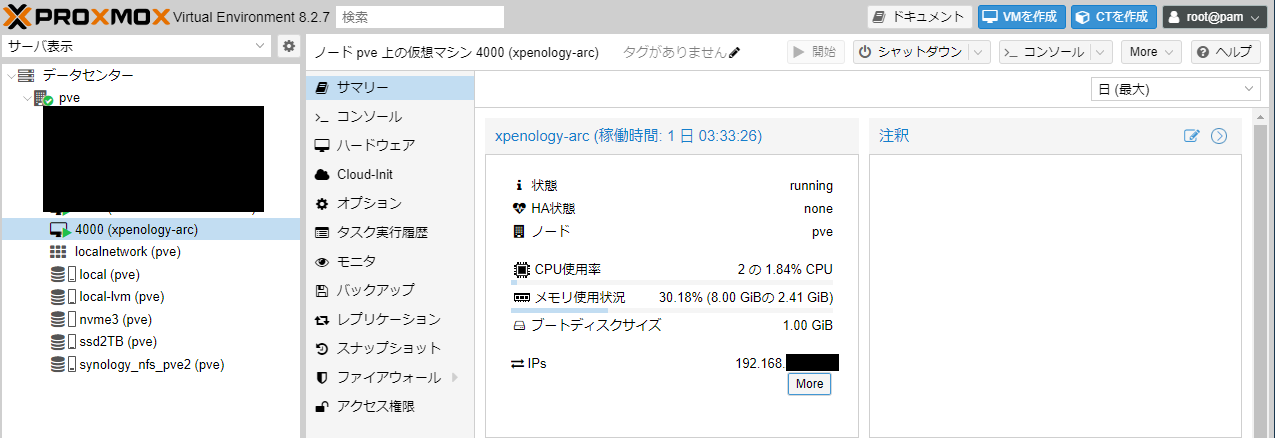Open the 日 (最大) timeframe dropdown
This screenshot has width=1275, height=438.
[x=1175, y=89]
